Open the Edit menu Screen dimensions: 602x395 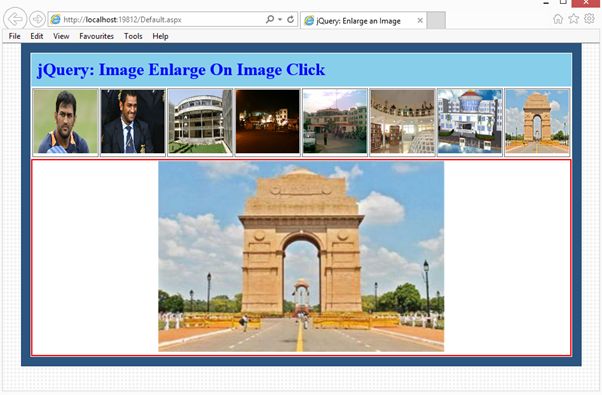tap(36, 36)
